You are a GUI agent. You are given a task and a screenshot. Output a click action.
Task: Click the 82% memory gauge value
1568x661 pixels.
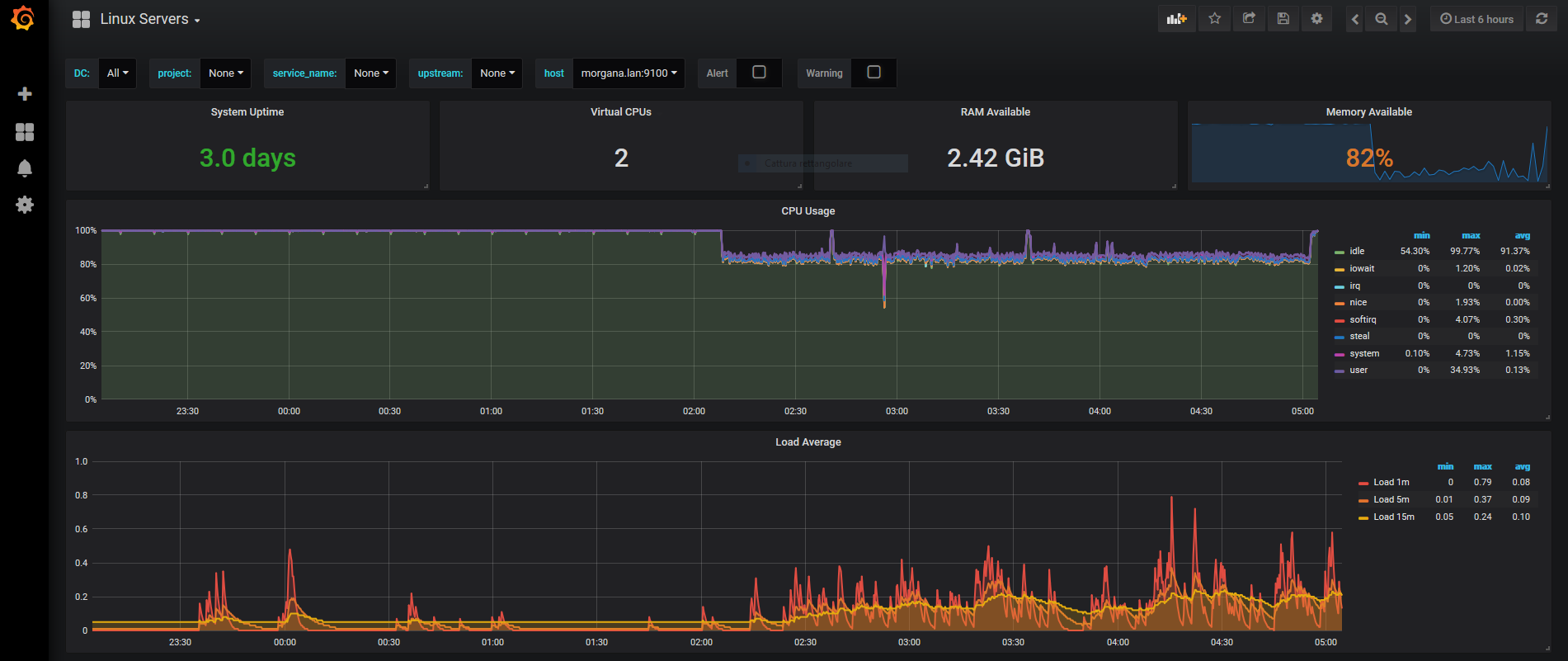pyautogui.click(x=1369, y=158)
